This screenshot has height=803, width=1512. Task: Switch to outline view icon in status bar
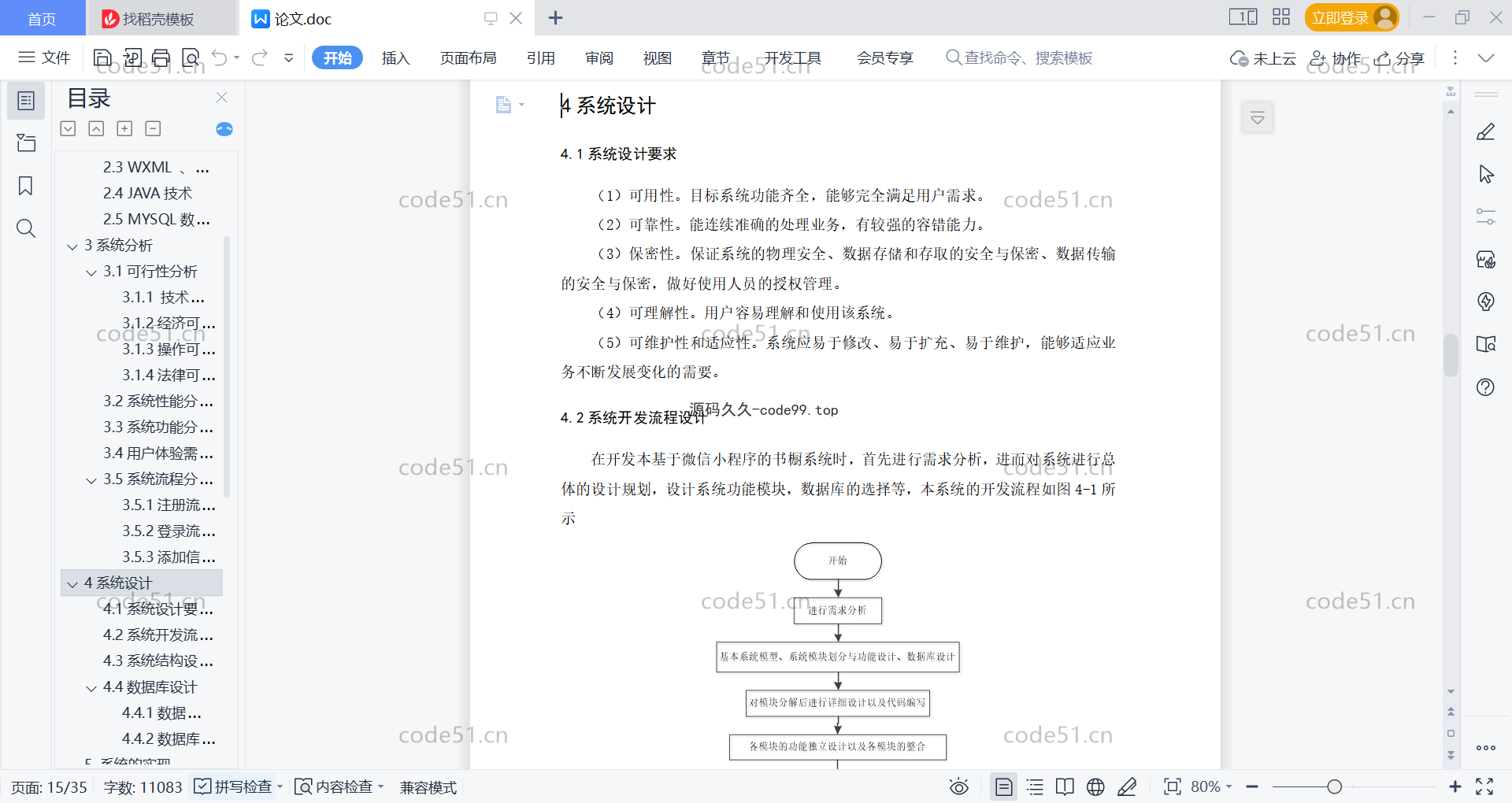pos(1035,786)
